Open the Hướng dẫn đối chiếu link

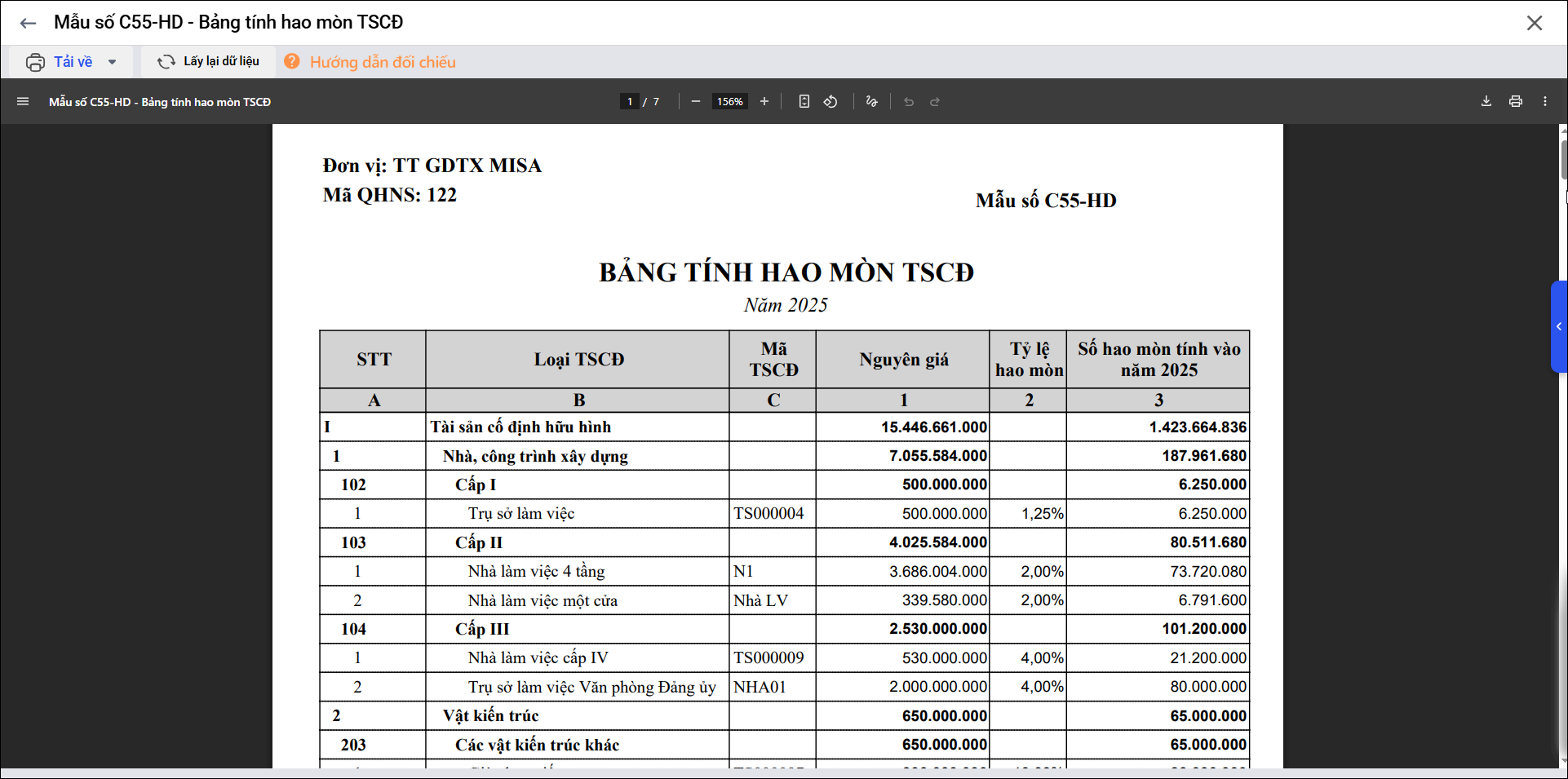tap(382, 62)
